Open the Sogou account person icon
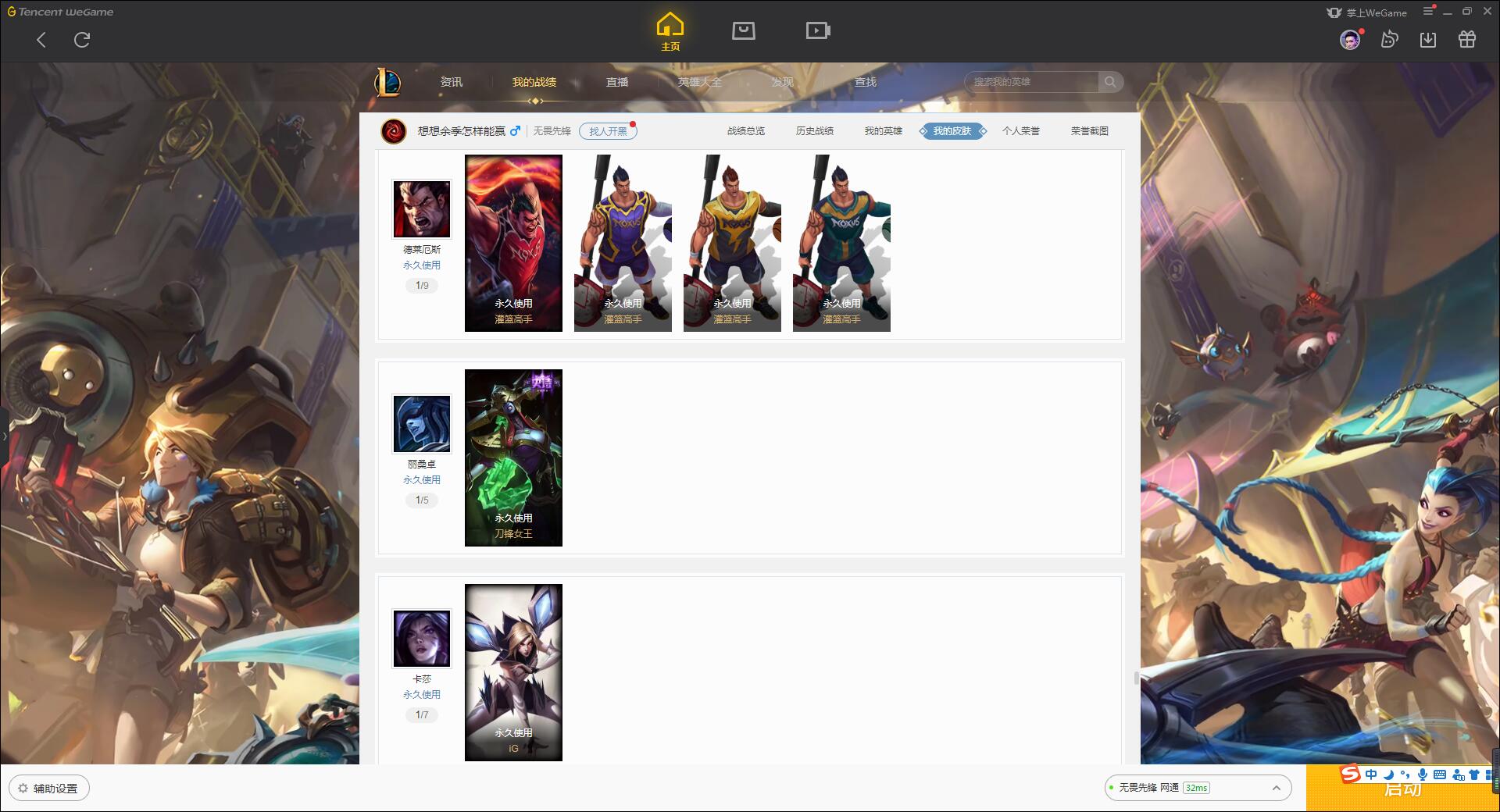The width and height of the screenshot is (1500, 812). 1458,775
